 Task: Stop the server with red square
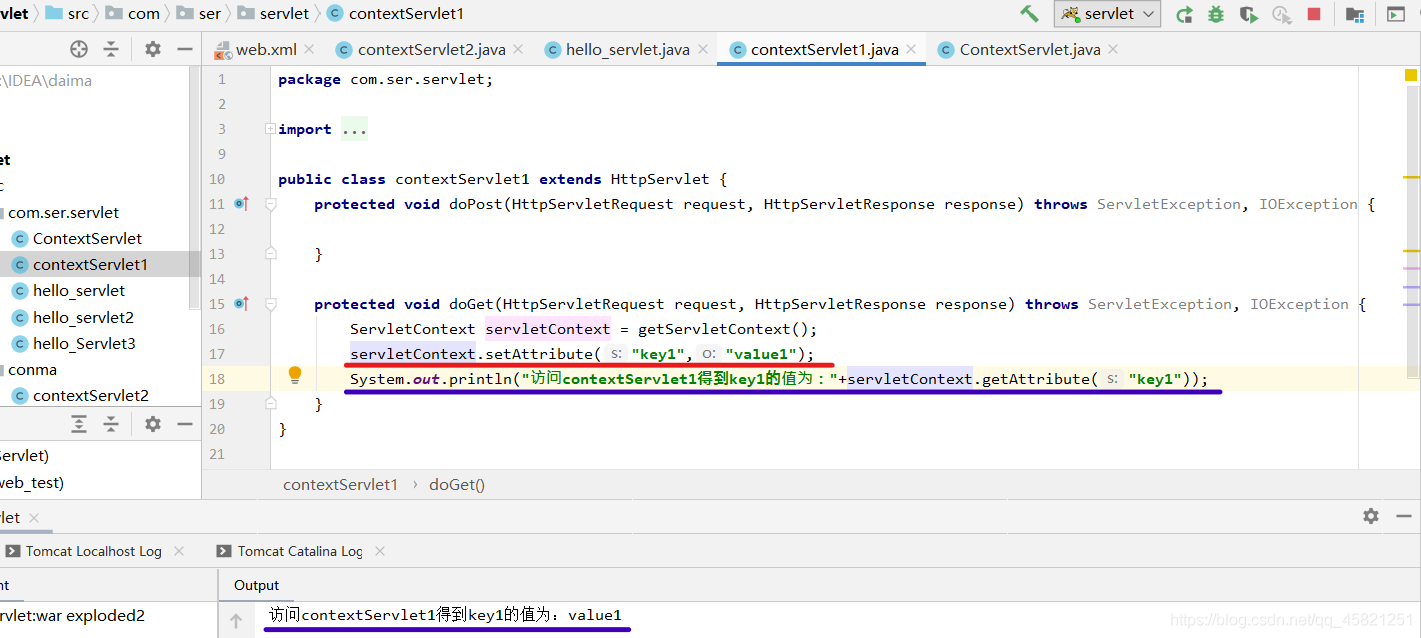(1314, 14)
